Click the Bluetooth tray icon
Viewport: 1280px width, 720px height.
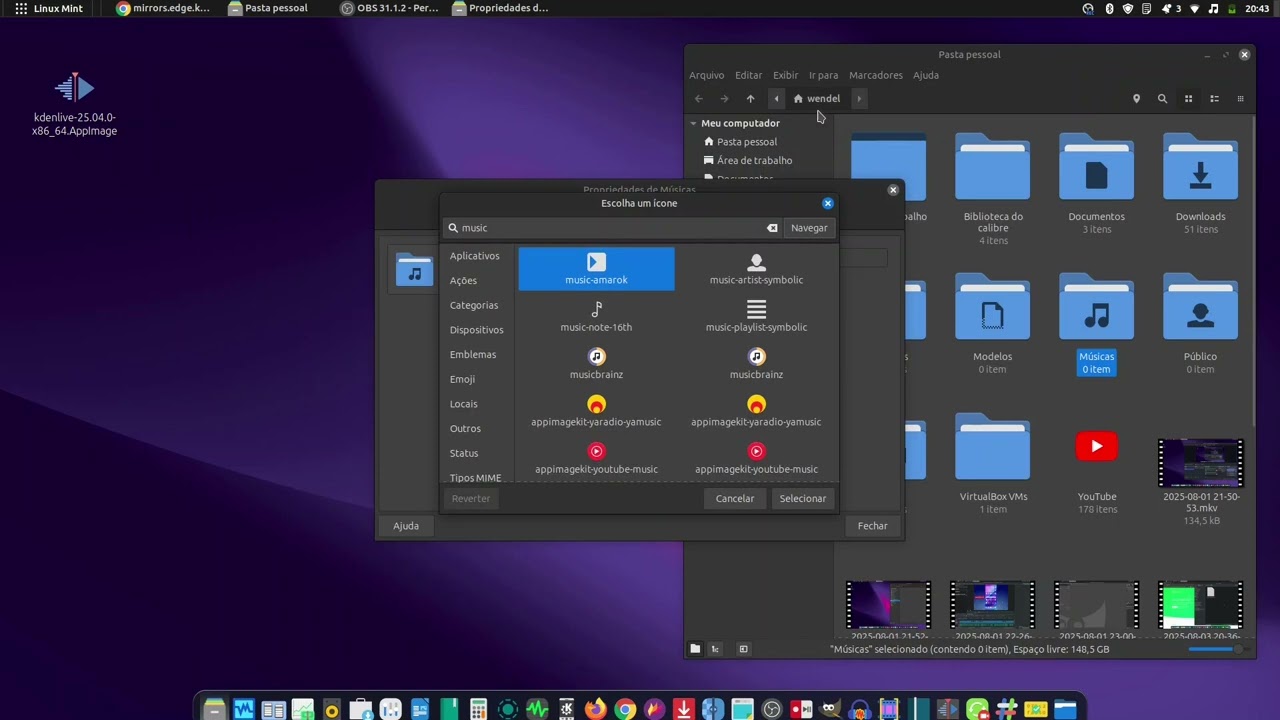pyautogui.click(x=1109, y=8)
